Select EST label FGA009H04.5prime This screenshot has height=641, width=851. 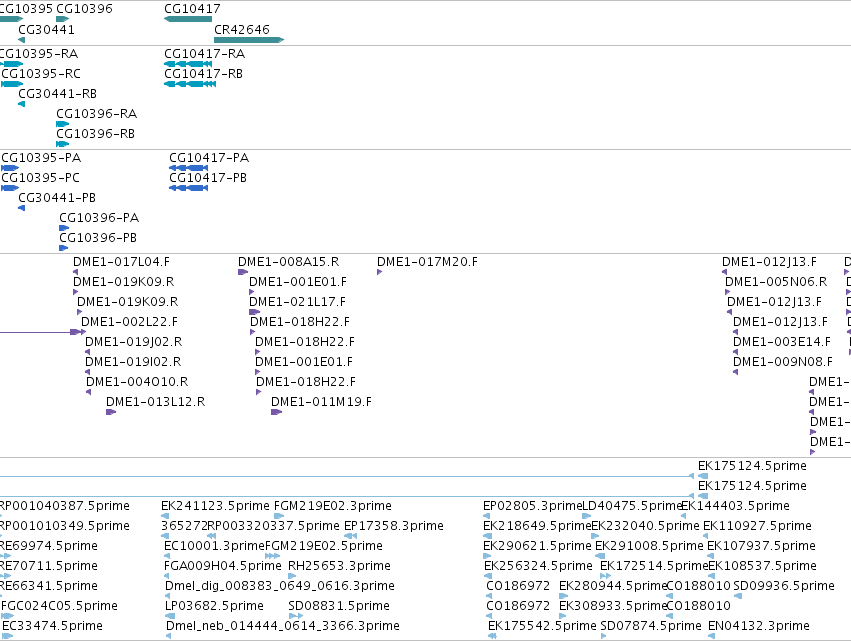pos(223,566)
